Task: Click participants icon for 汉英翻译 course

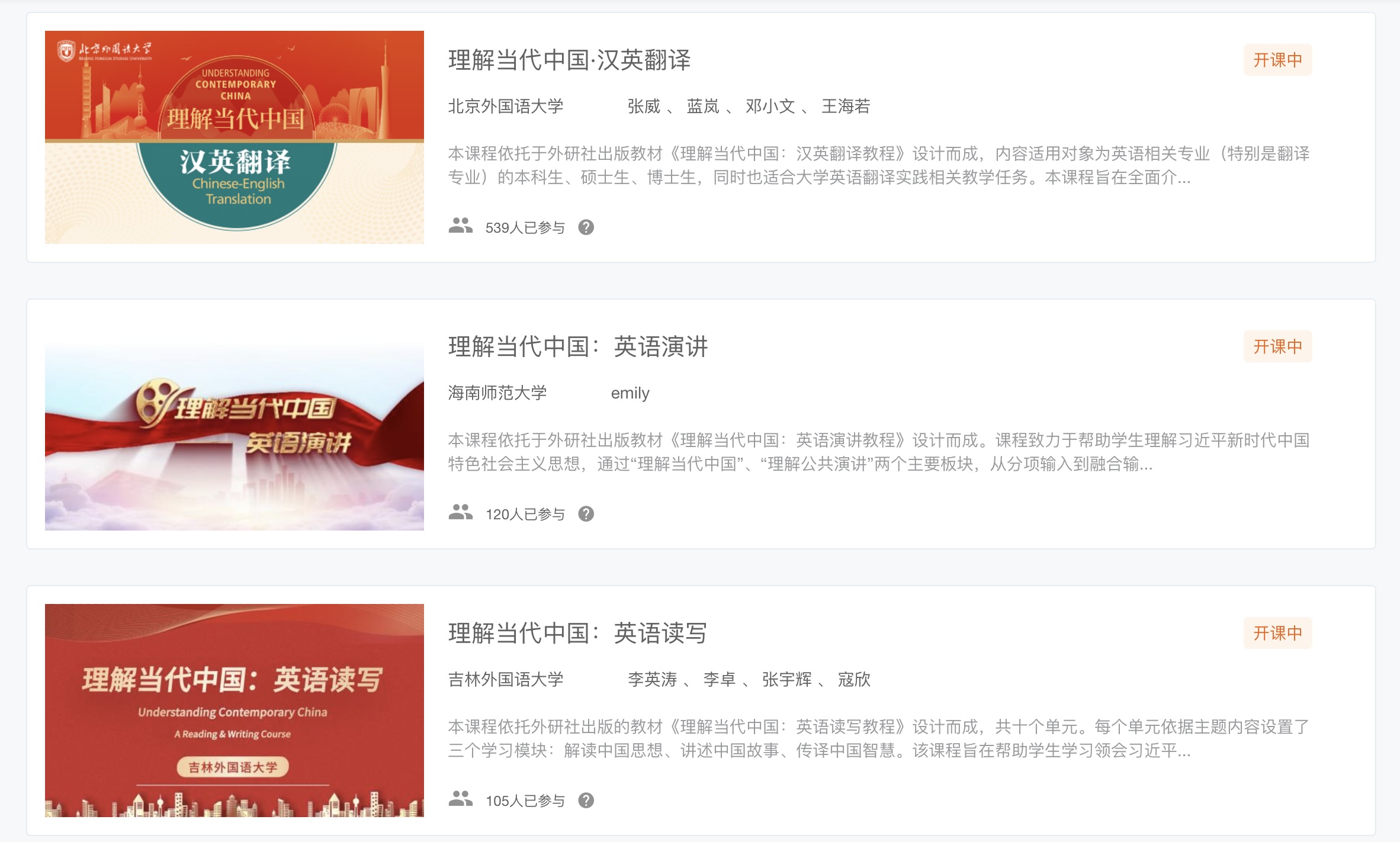Action: pyautogui.click(x=461, y=226)
